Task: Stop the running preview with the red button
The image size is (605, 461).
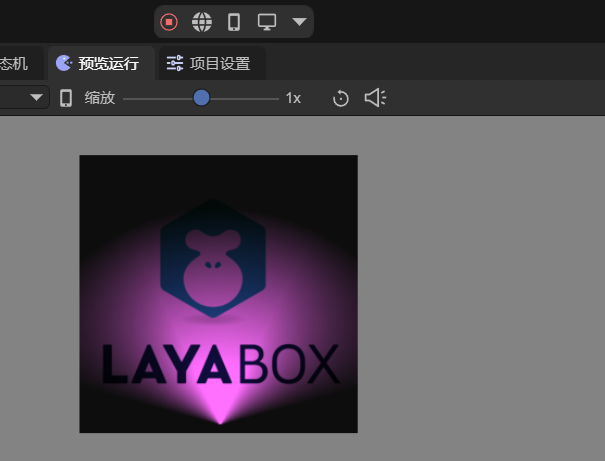Action: point(170,21)
